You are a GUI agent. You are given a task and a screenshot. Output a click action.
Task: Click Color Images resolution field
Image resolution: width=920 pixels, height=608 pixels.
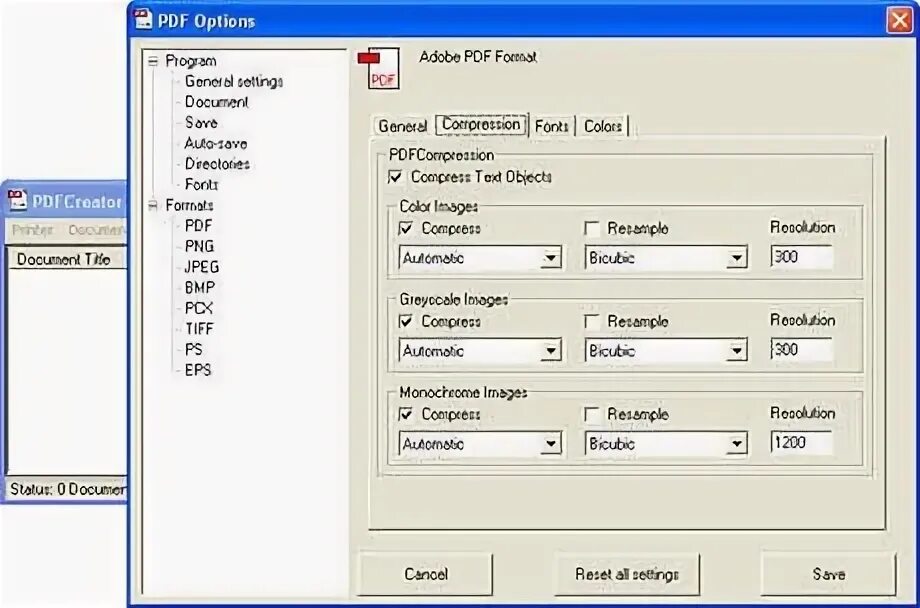pos(801,257)
